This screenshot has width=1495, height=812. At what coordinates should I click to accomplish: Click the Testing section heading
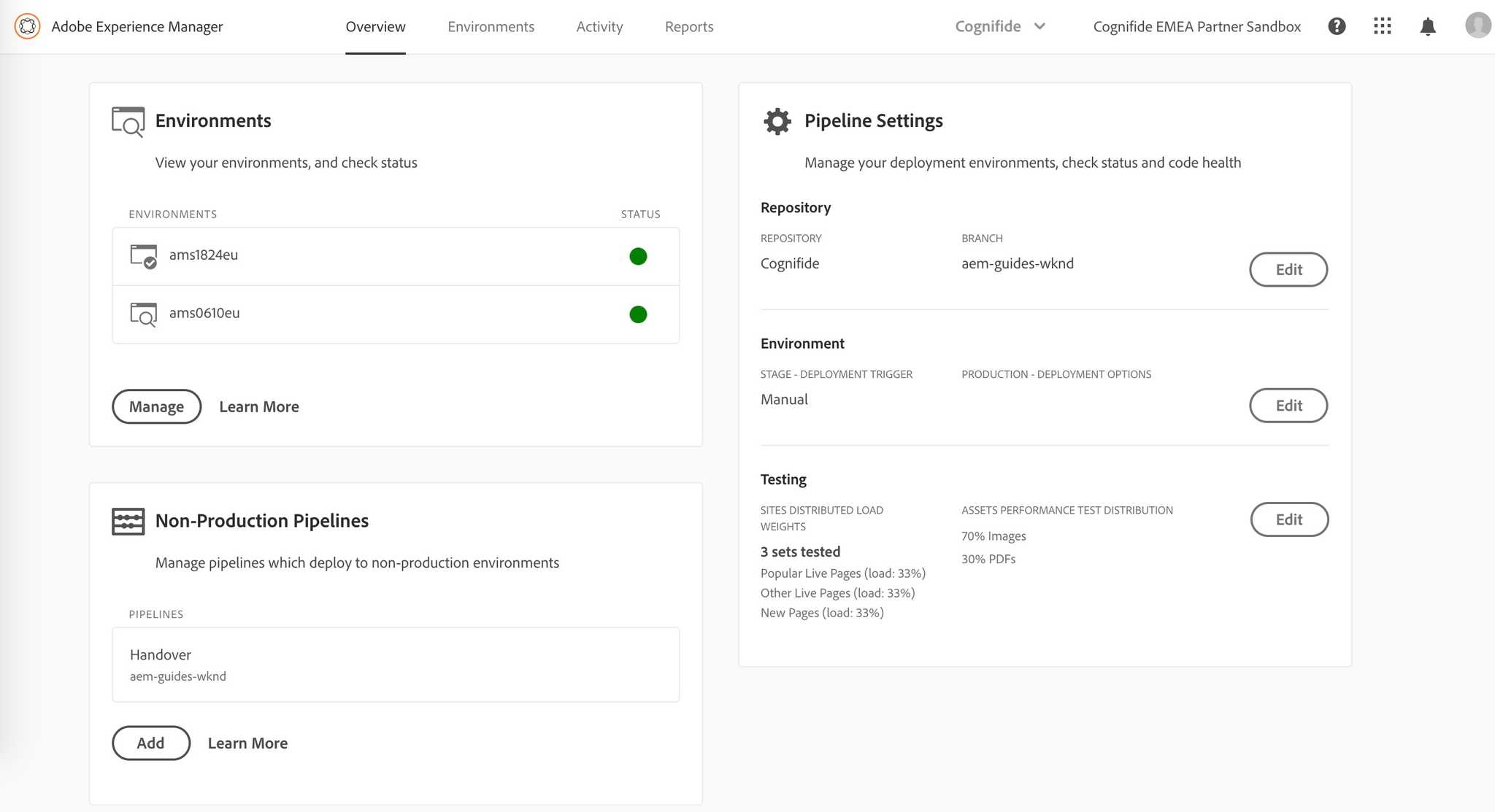point(783,479)
